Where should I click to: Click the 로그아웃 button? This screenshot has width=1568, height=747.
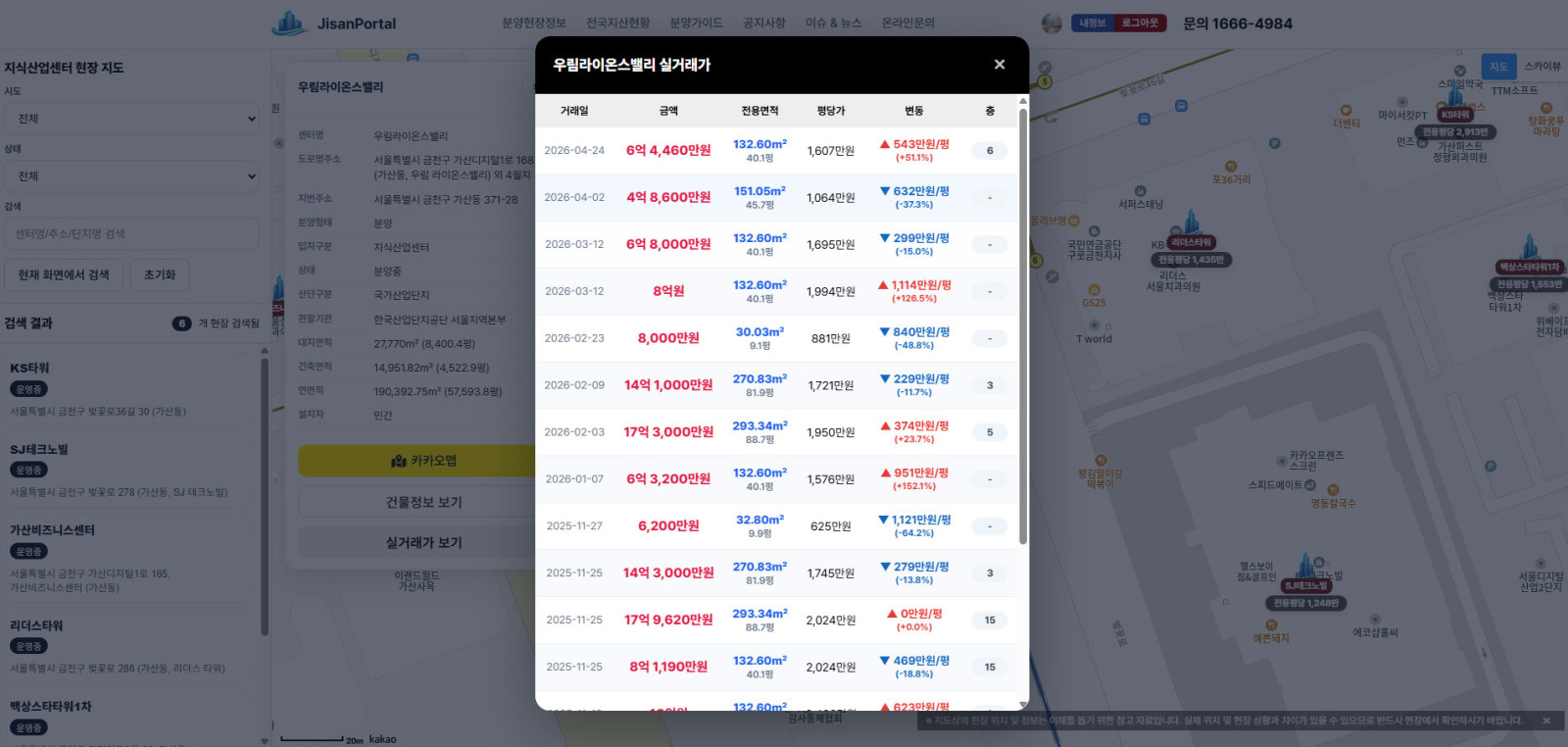(1140, 23)
